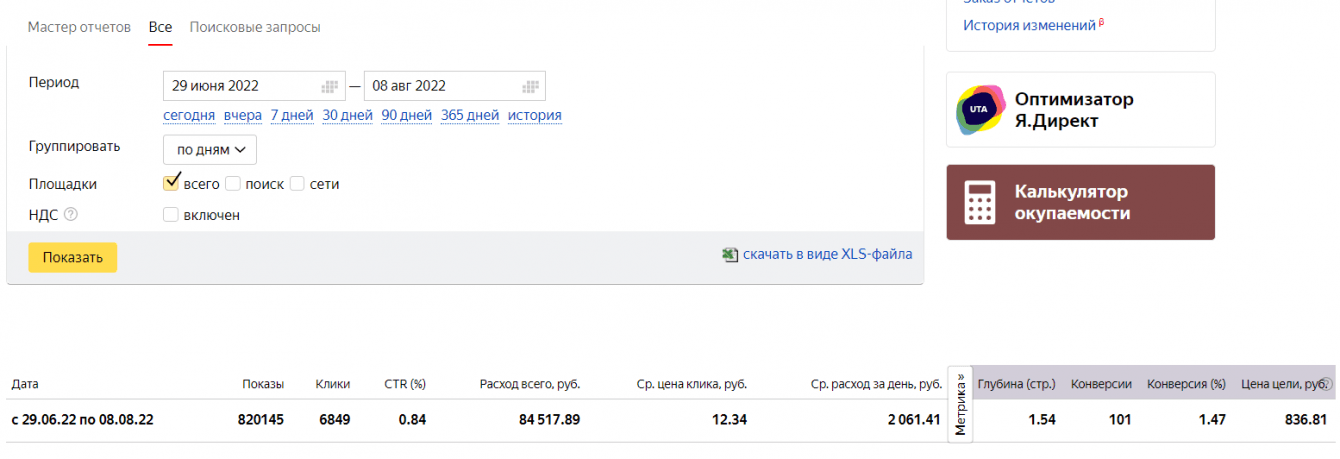Open calendar icon in start date field
The image size is (1340, 459).
[x=330, y=86]
